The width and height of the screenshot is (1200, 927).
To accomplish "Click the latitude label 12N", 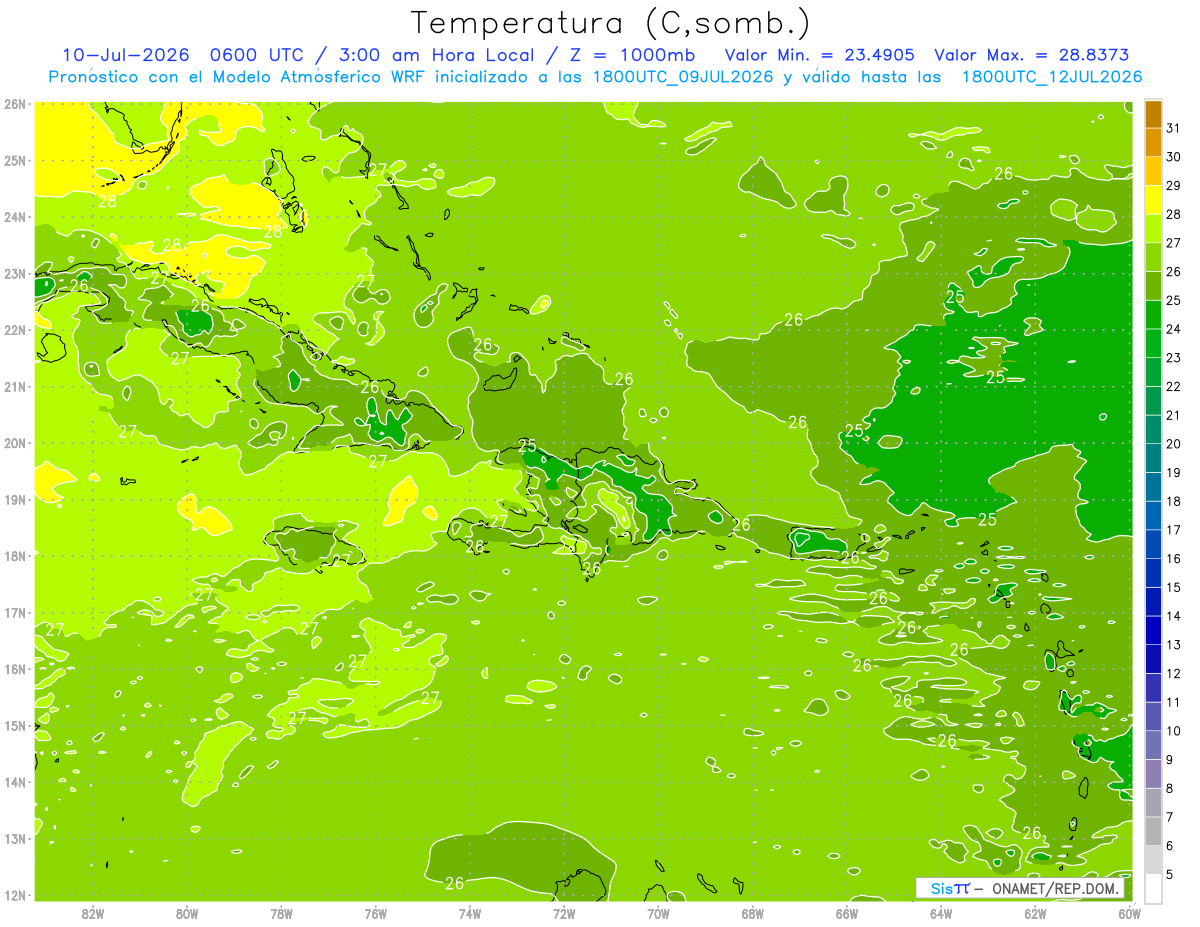I will coord(14,894).
